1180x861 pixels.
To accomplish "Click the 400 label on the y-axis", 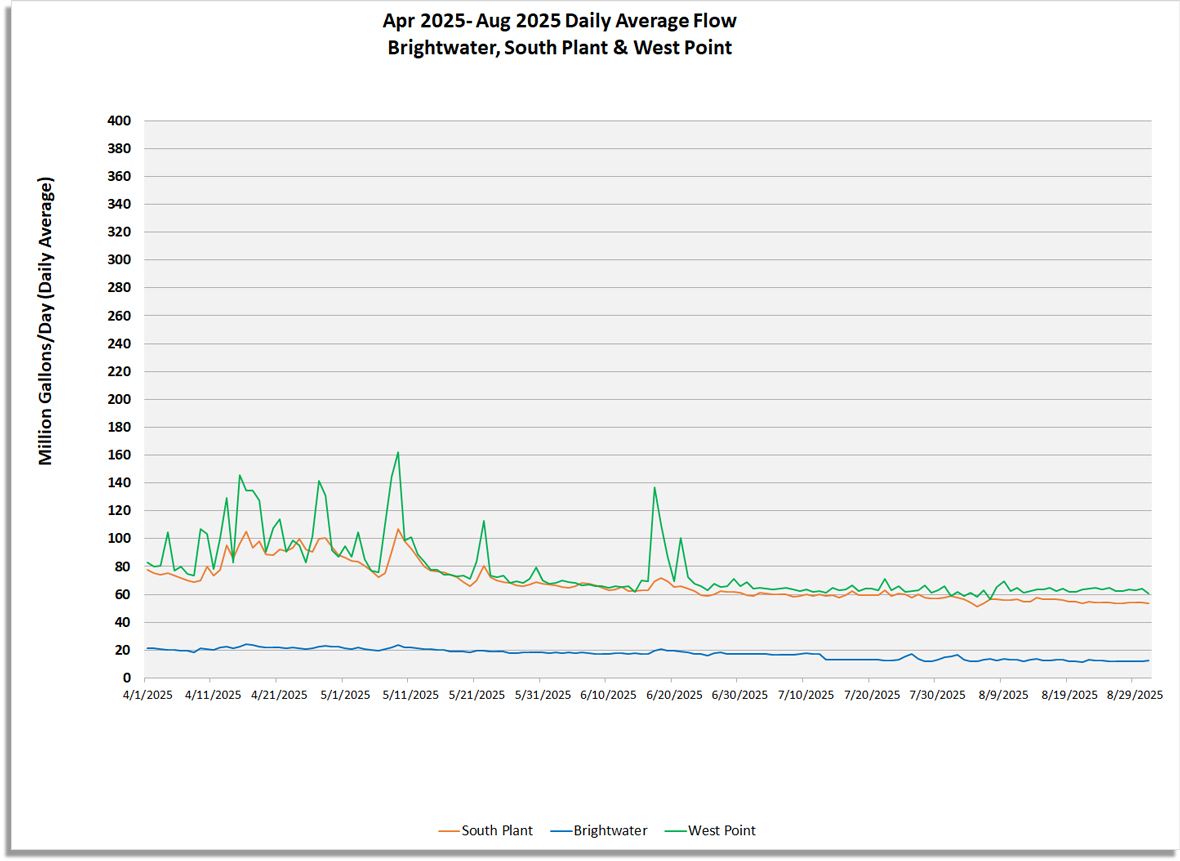I will pyautogui.click(x=119, y=121).
